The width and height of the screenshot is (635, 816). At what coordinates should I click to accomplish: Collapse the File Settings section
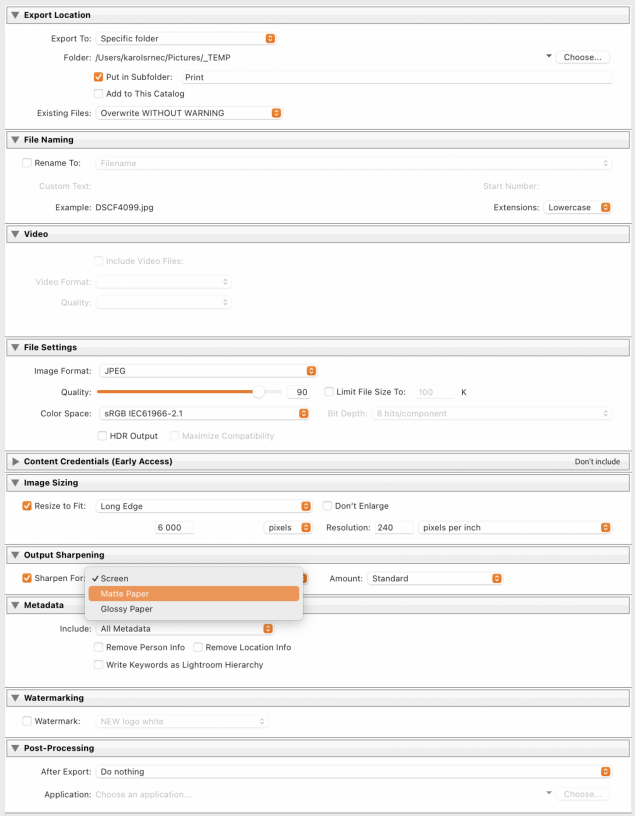pyautogui.click(x=15, y=347)
